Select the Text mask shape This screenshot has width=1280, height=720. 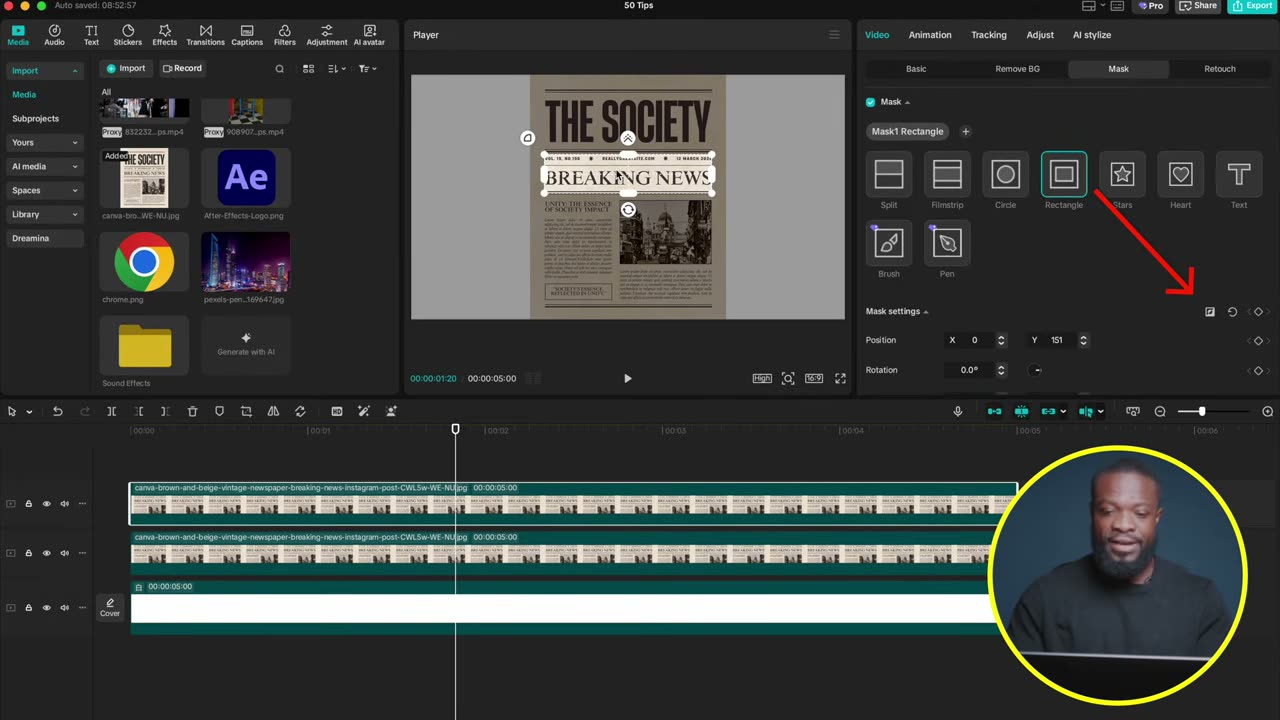pyautogui.click(x=1239, y=175)
